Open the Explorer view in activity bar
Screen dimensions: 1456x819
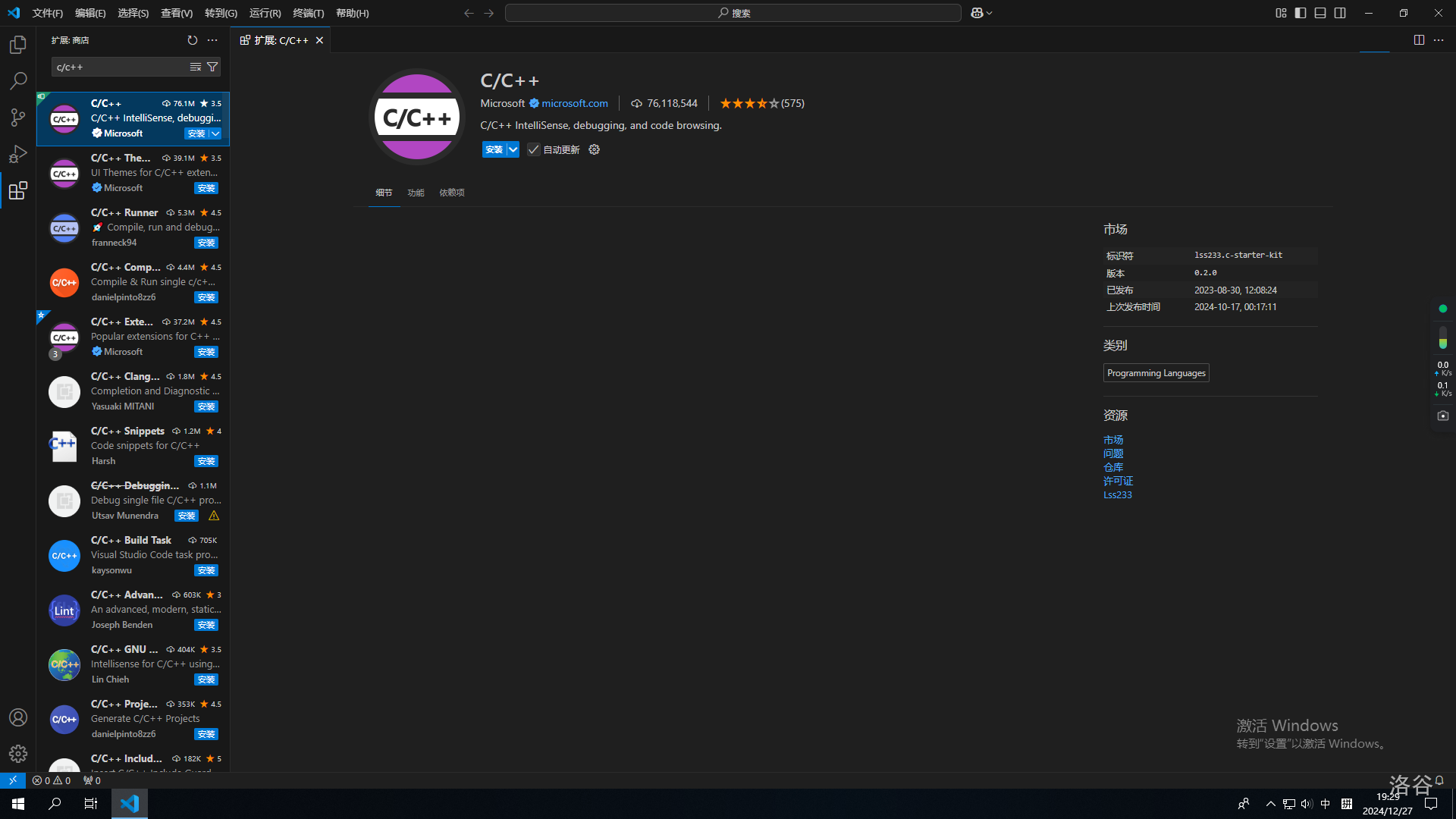click(18, 45)
